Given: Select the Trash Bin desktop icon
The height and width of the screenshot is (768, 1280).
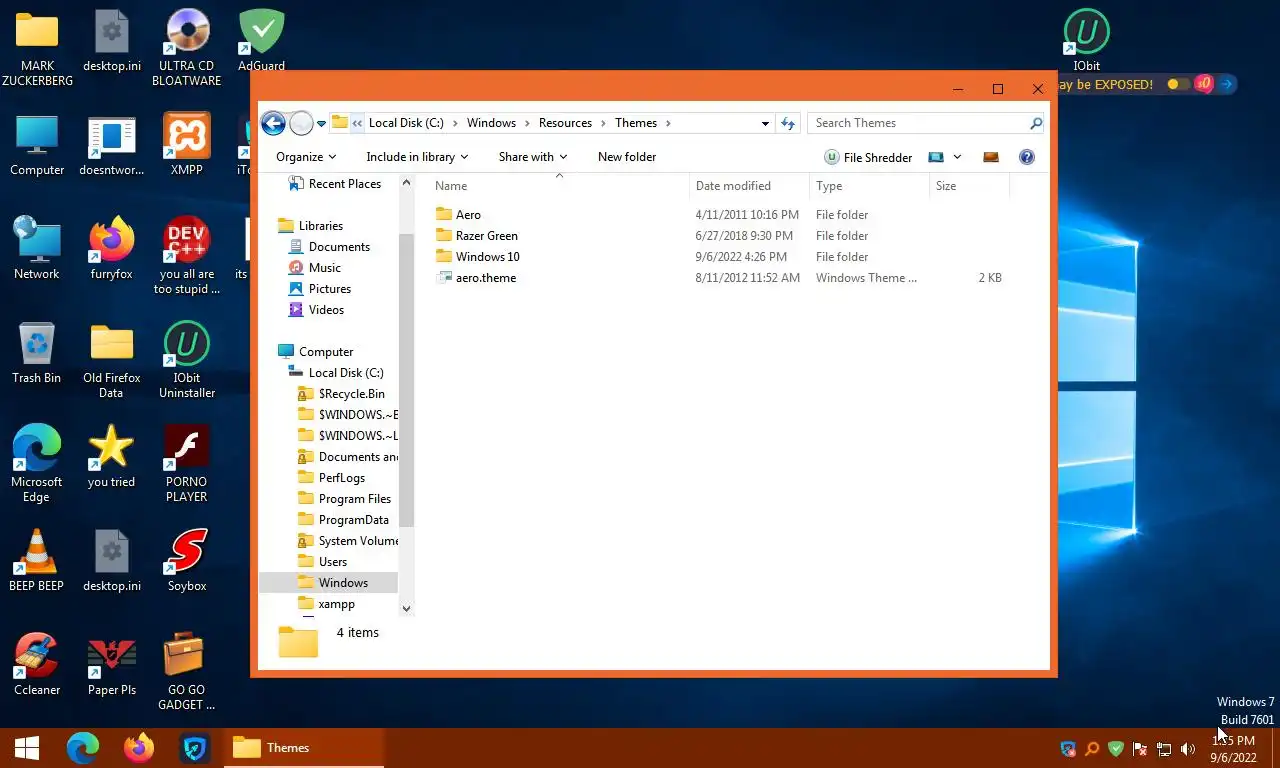Looking at the screenshot, I should pos(37,353).
